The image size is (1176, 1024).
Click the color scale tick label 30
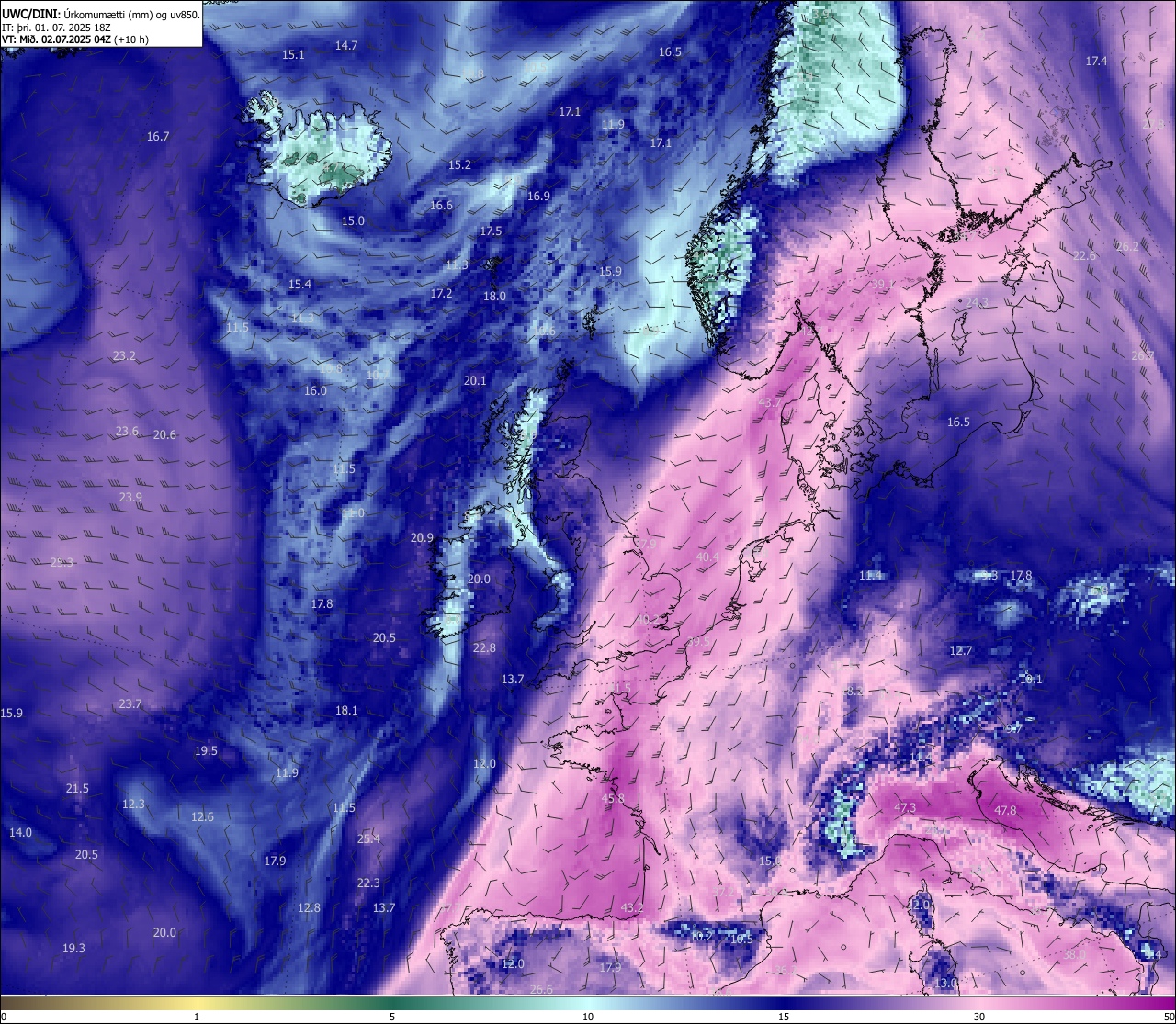979,1018
